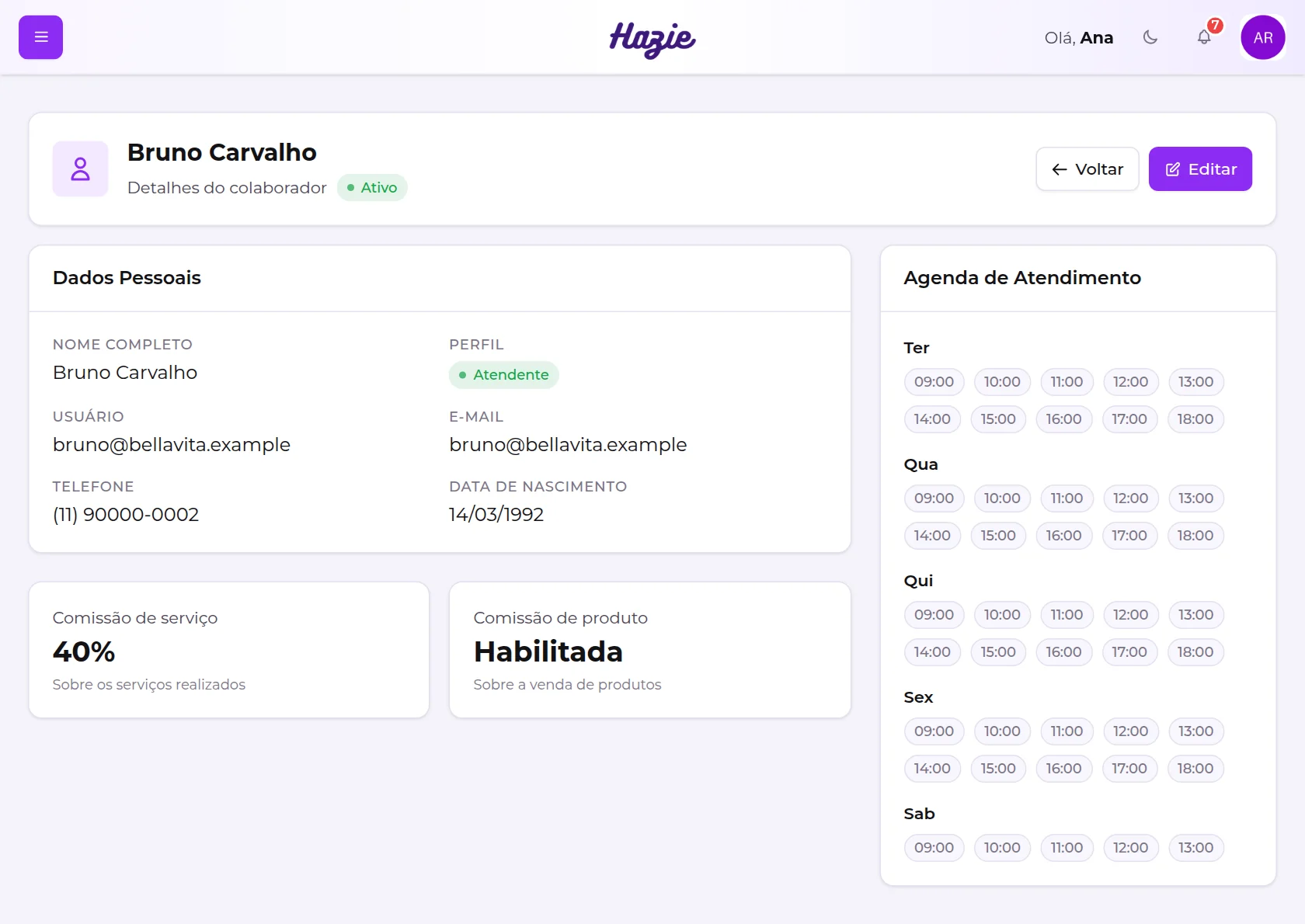Click the Qui day label
The height and width of the screenshot is (924, 1305).
[x=918, y=580]
